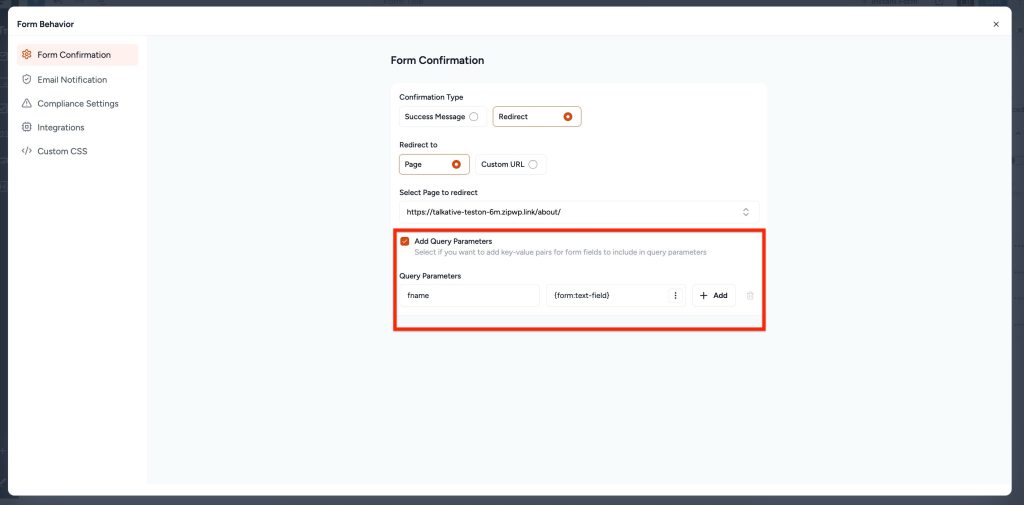Click the Custom CSS code brackets icon
Image resolution: width=1024 pixels, height=505 pixels.
26,151
